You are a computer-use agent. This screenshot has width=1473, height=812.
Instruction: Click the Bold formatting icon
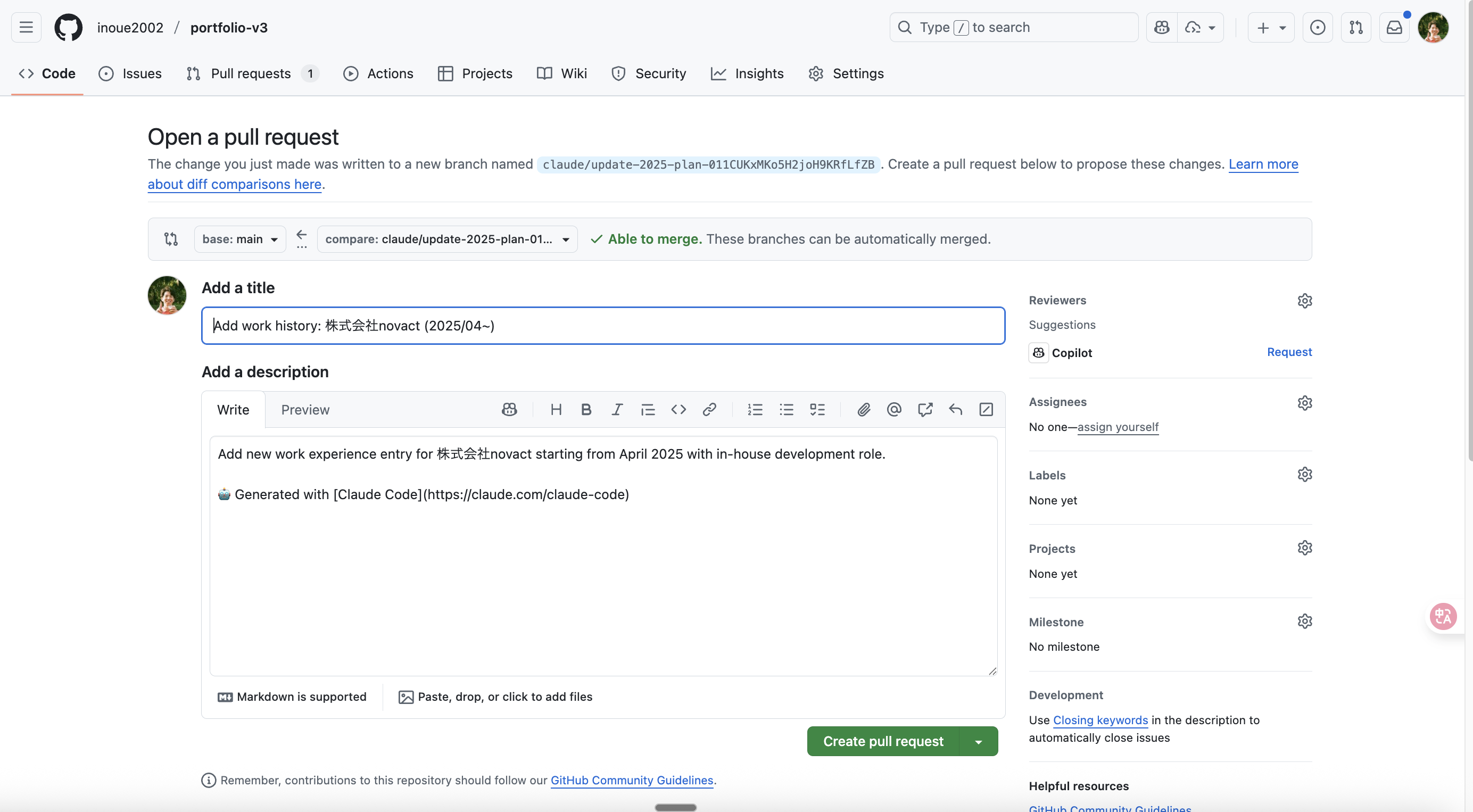click(586, 409)
